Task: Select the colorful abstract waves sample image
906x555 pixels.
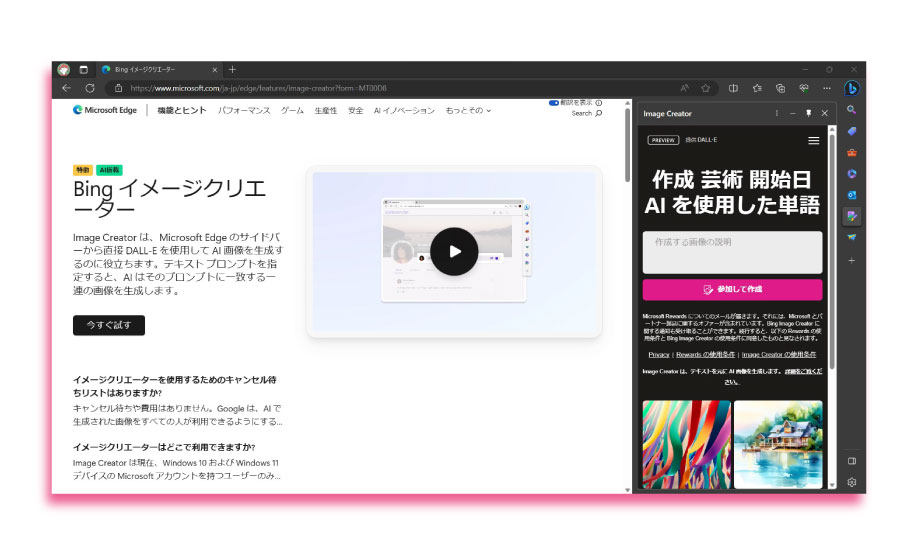Action: click(686, 445)
